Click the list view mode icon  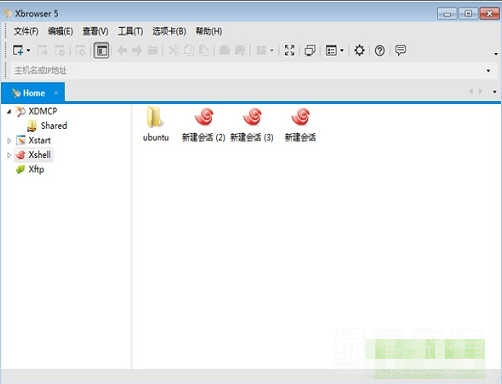331,51
